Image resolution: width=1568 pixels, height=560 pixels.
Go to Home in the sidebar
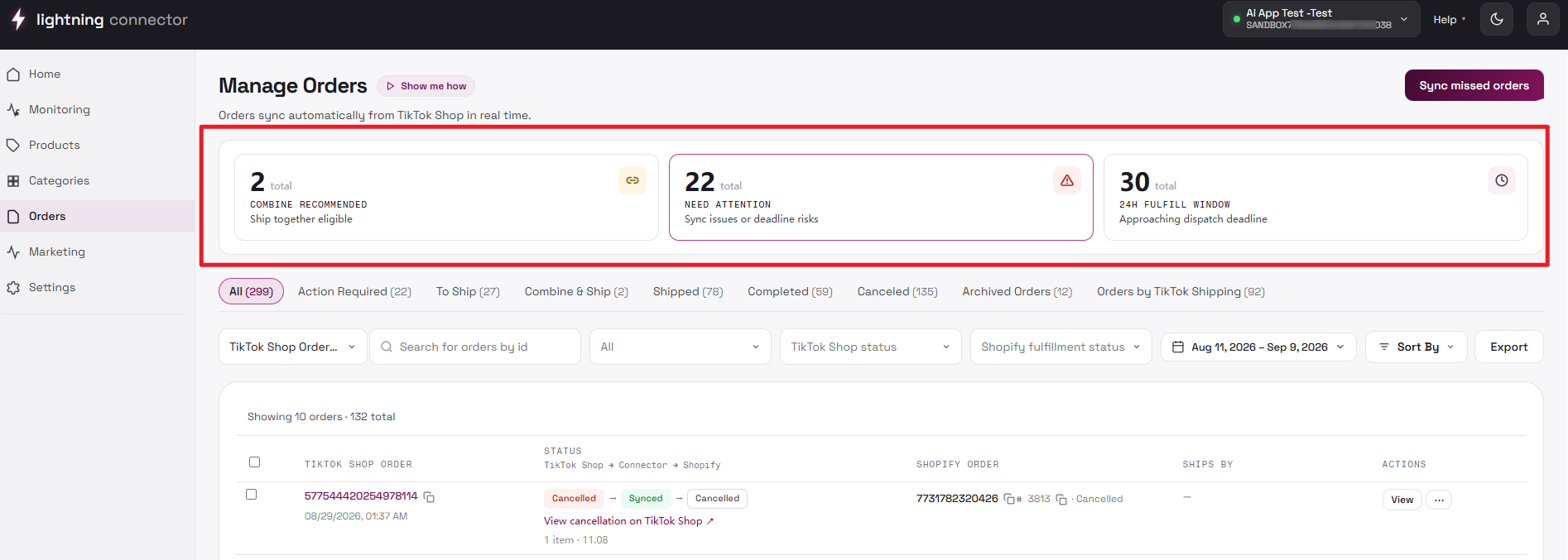(97, 74)
